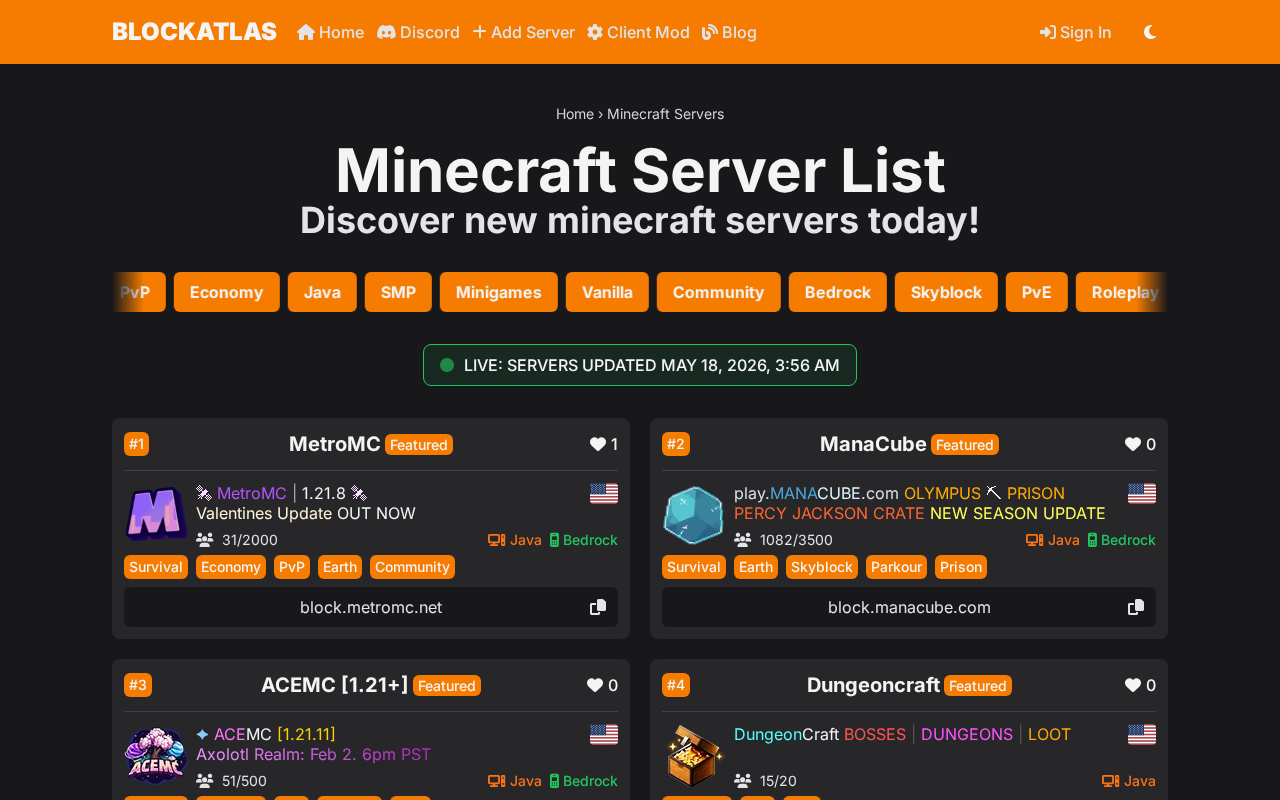Screen dimensions: 1280x800
Task: Open Discord link in navbar
Action: (x=418, y=32)
